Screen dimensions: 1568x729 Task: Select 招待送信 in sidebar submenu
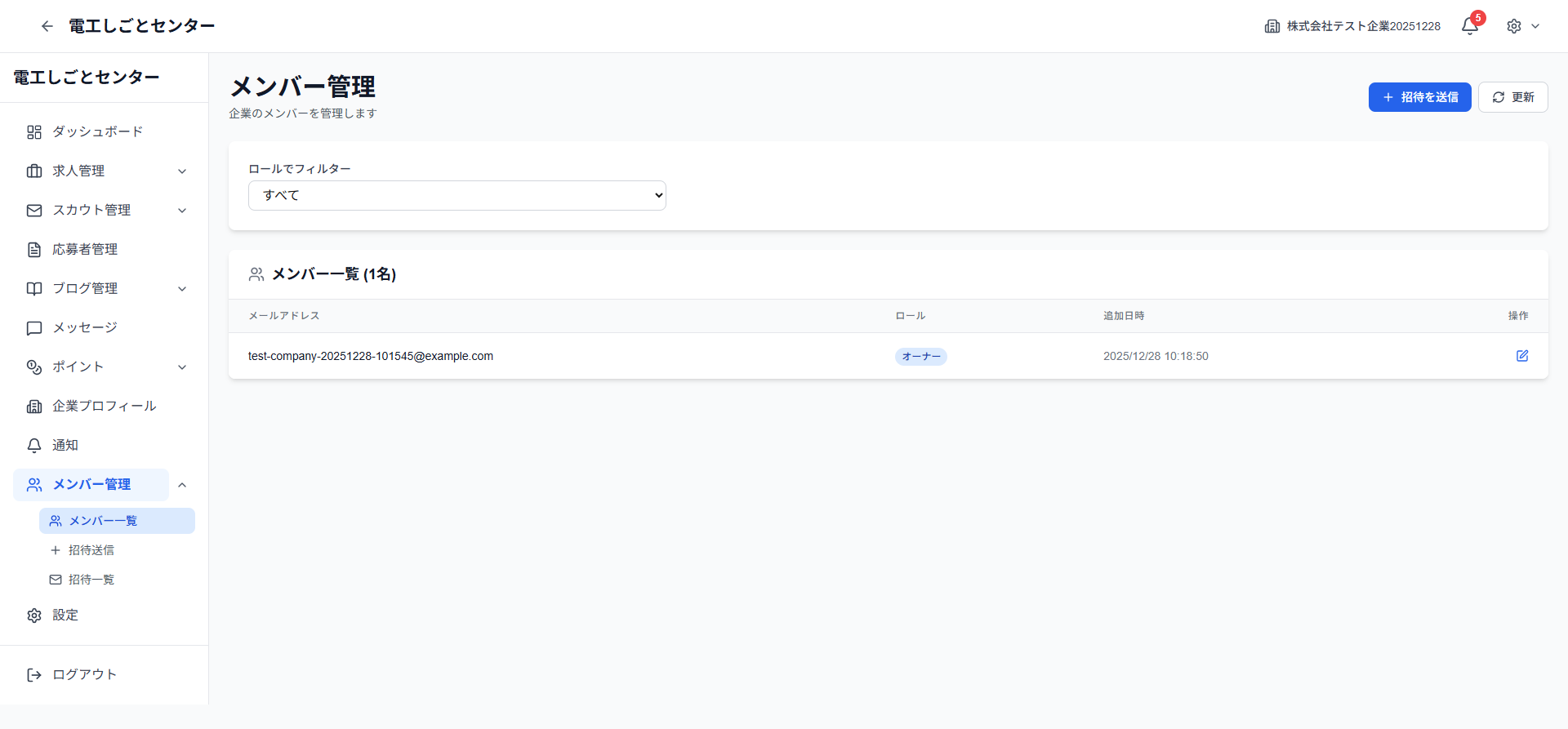(x=91, y=550)
